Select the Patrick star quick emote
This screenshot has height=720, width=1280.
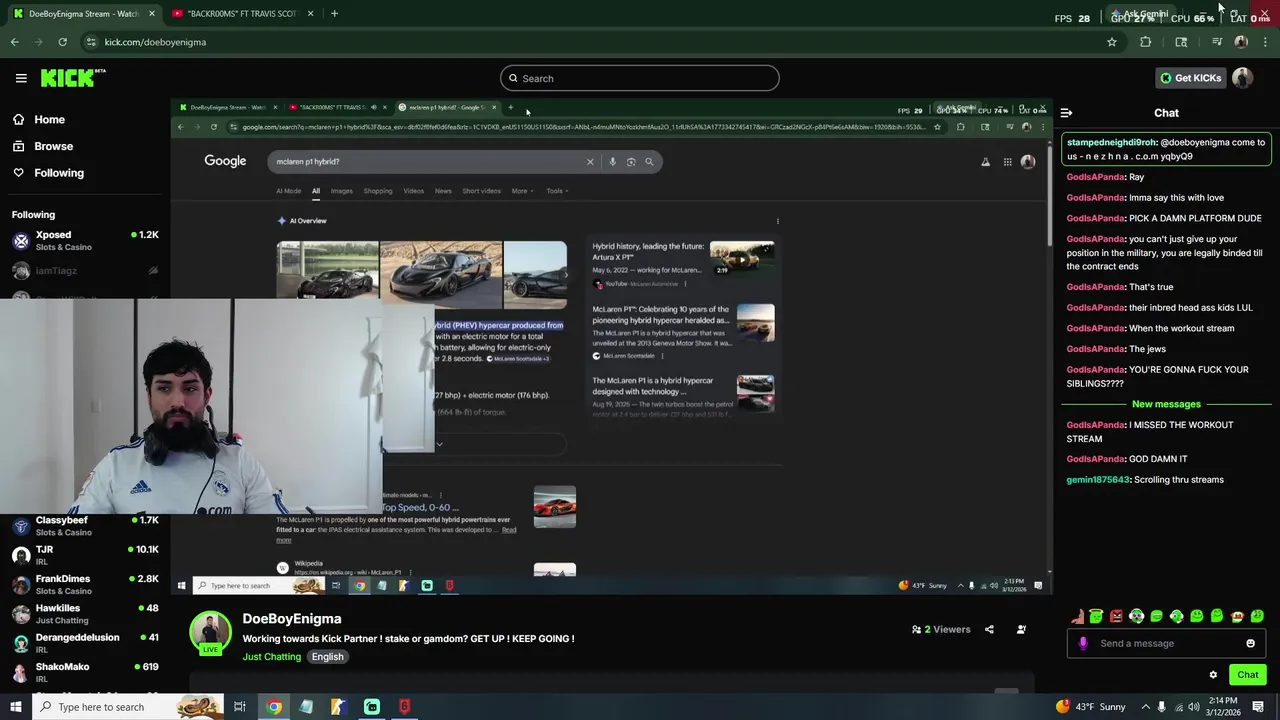1077,617
